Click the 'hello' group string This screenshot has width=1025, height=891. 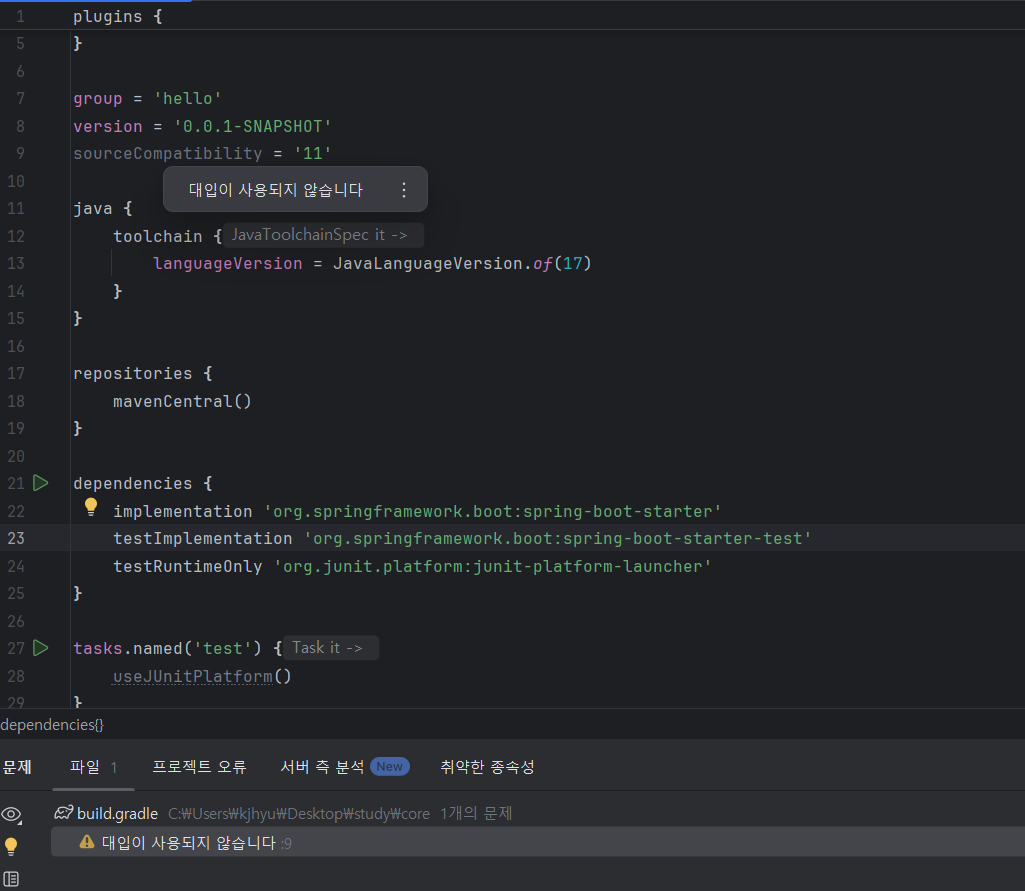[x=188, y=99]
